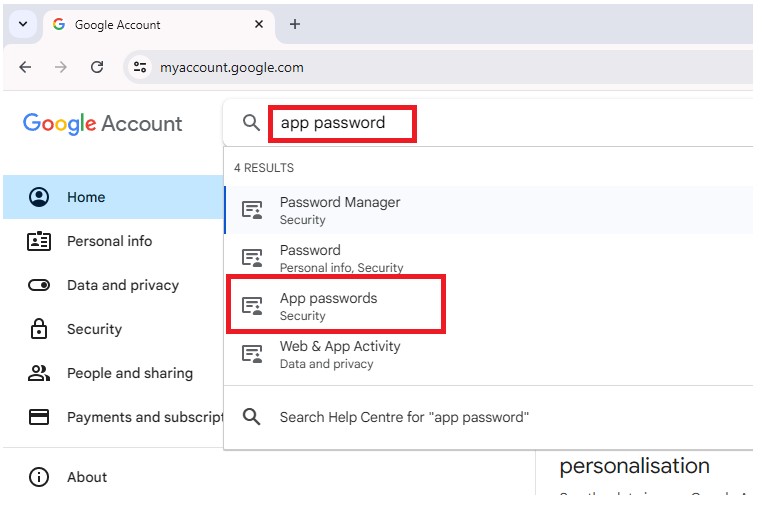Click the People and sharing icon
This screenshot has width=764, height=507.
(x=39, y=373)
